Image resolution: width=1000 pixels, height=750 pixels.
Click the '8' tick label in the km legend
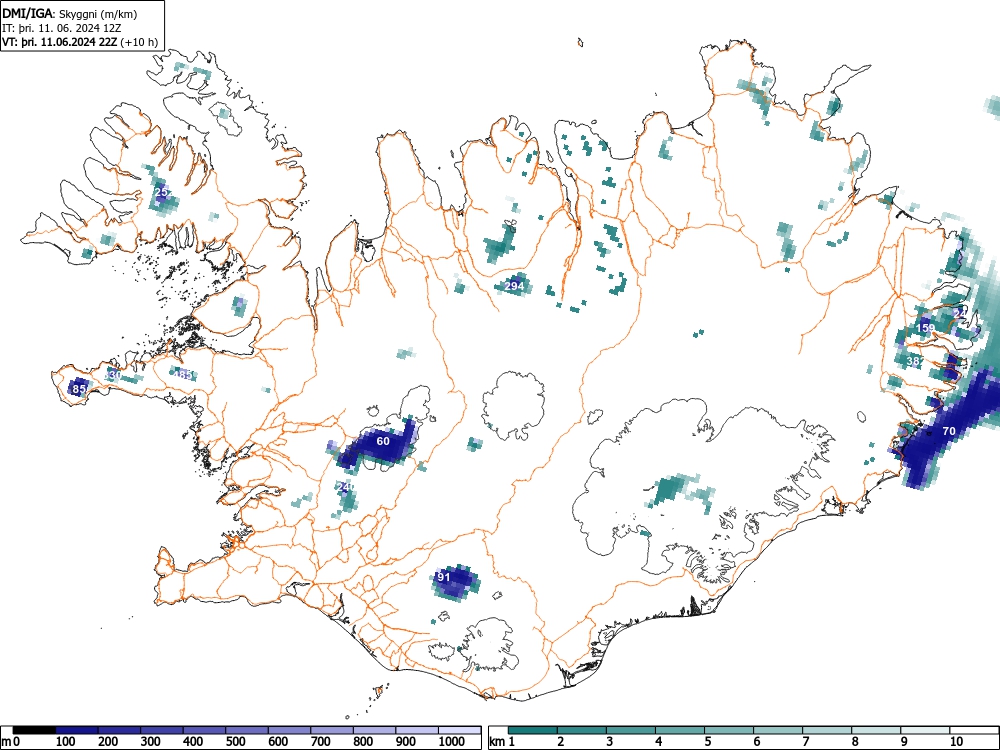point(855,742)
